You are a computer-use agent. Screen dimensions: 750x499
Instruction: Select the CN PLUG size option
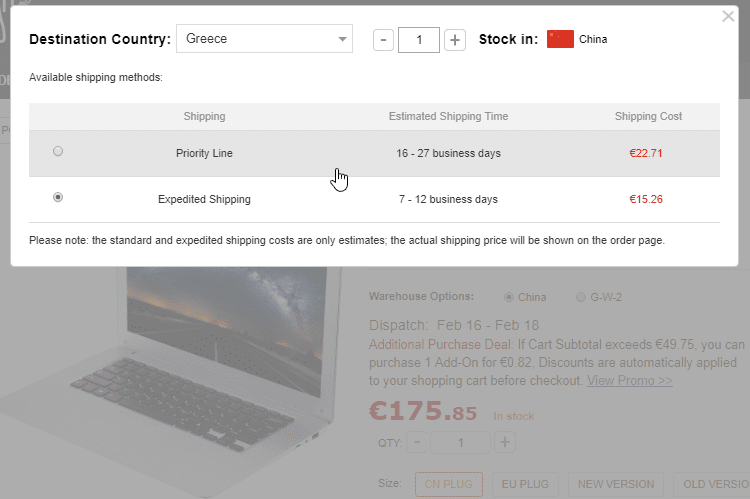pos(448,484)
